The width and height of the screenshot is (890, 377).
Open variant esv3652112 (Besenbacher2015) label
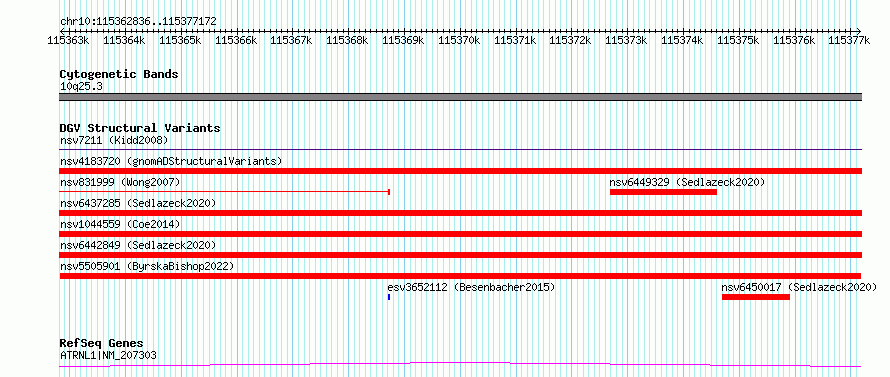(x=471, y=287)
